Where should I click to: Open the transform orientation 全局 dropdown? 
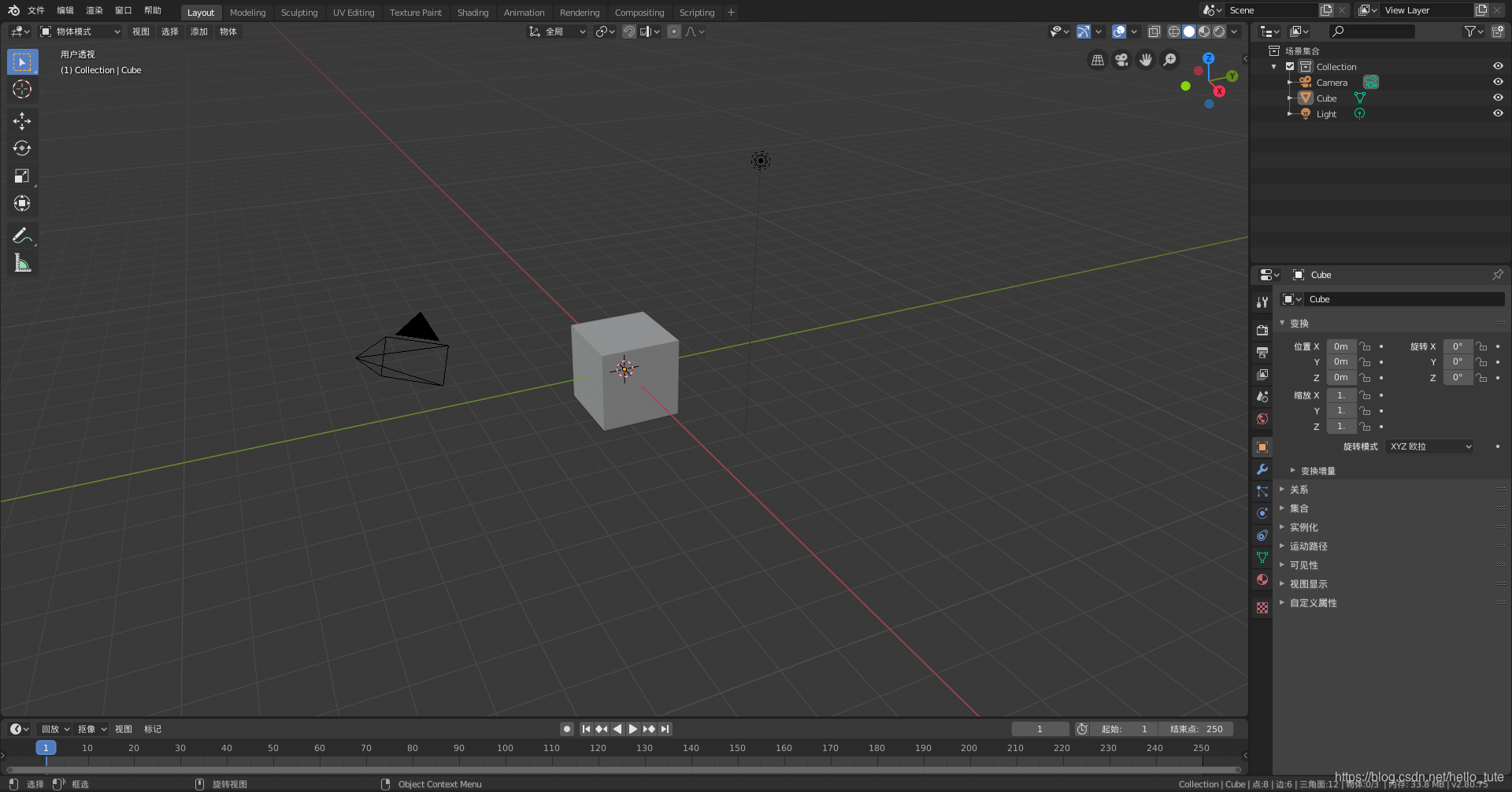pos(558,31)
